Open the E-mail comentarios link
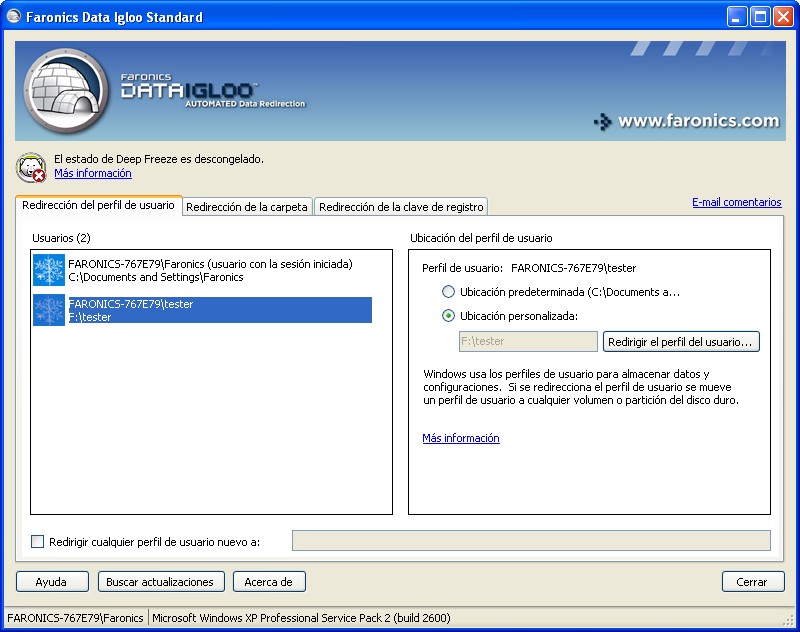 pyautogui.click(x=736, y=202)
